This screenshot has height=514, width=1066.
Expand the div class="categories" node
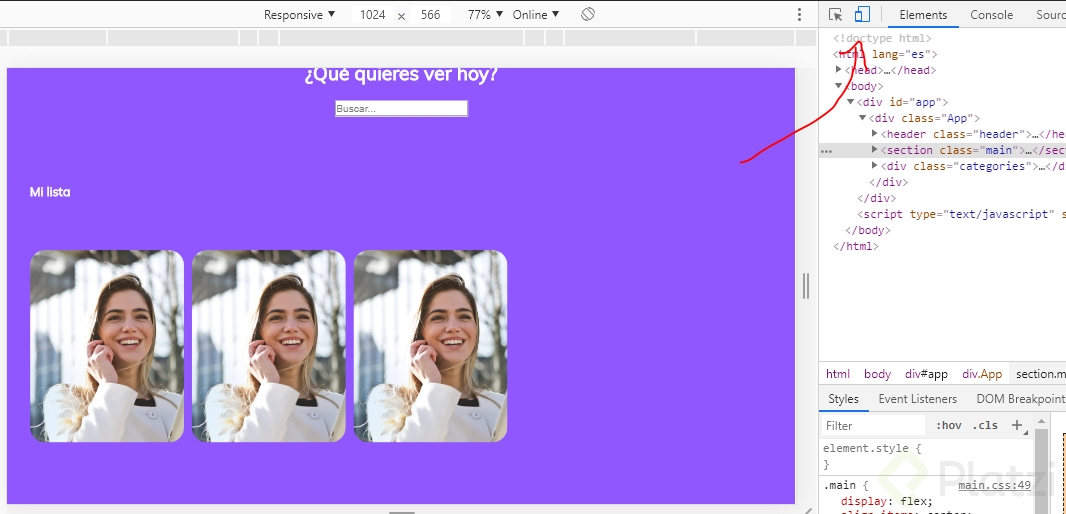[875, 166]
